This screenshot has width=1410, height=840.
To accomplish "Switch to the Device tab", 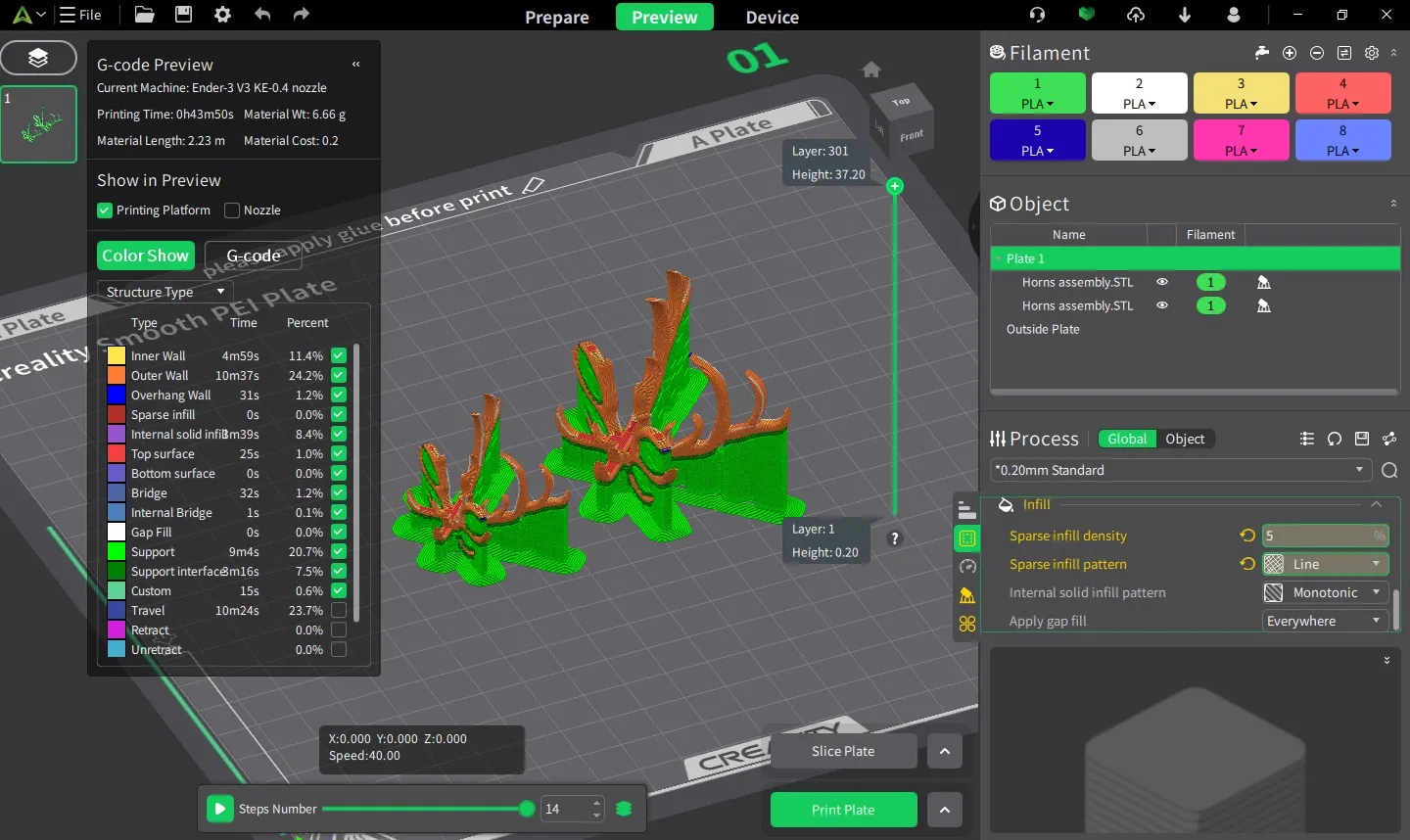I will [x=772, y=18].
